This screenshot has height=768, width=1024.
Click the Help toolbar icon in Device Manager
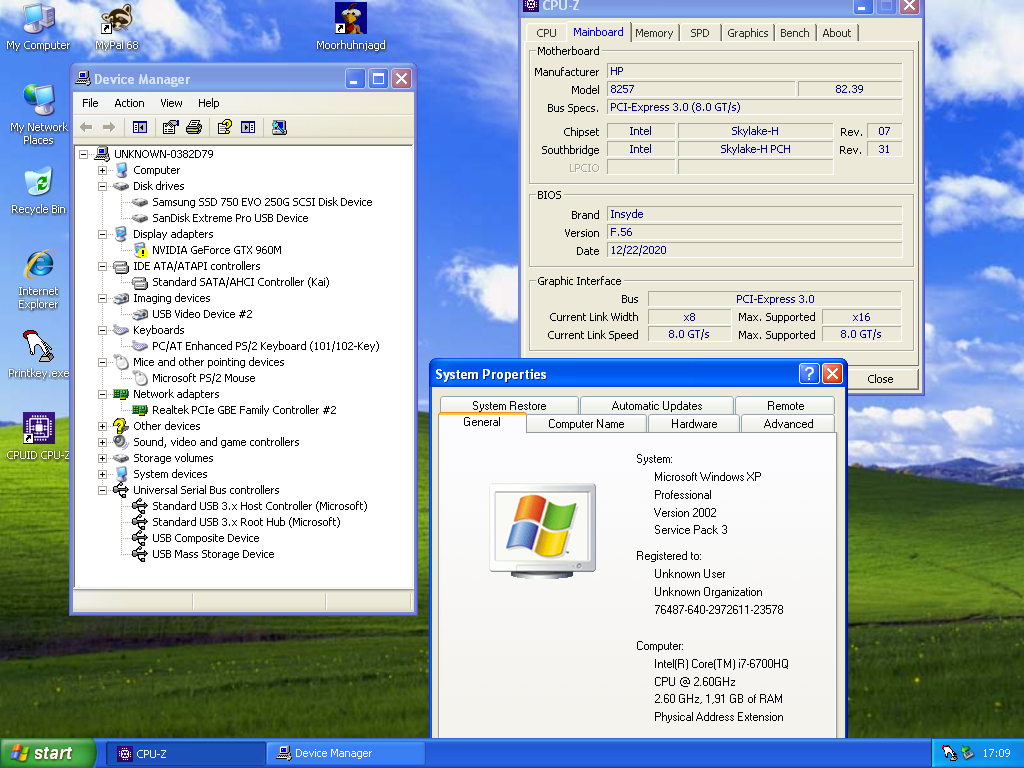pos(224,127)
